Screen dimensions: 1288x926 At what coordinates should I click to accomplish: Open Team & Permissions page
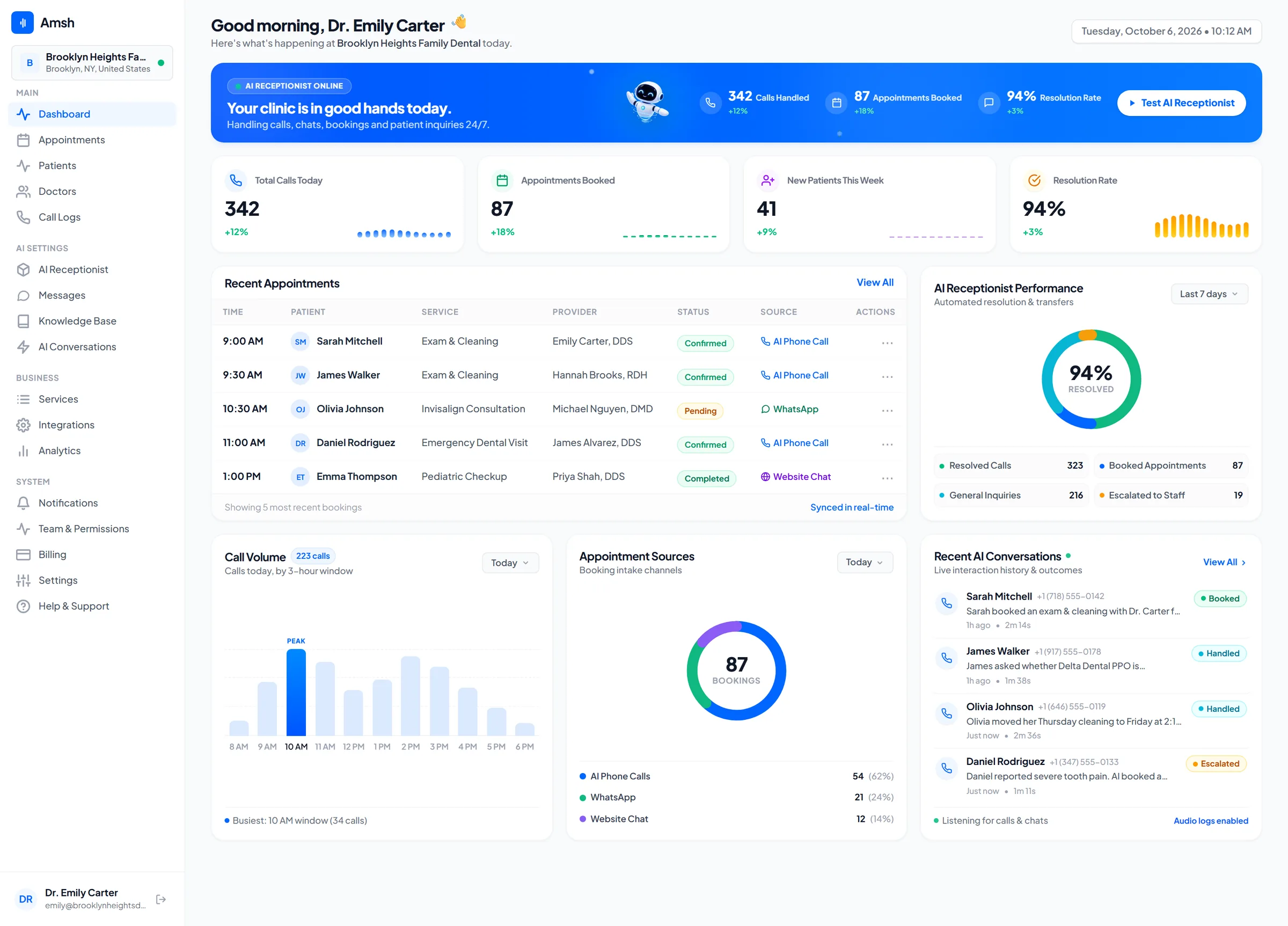click(x=92, y=529)
